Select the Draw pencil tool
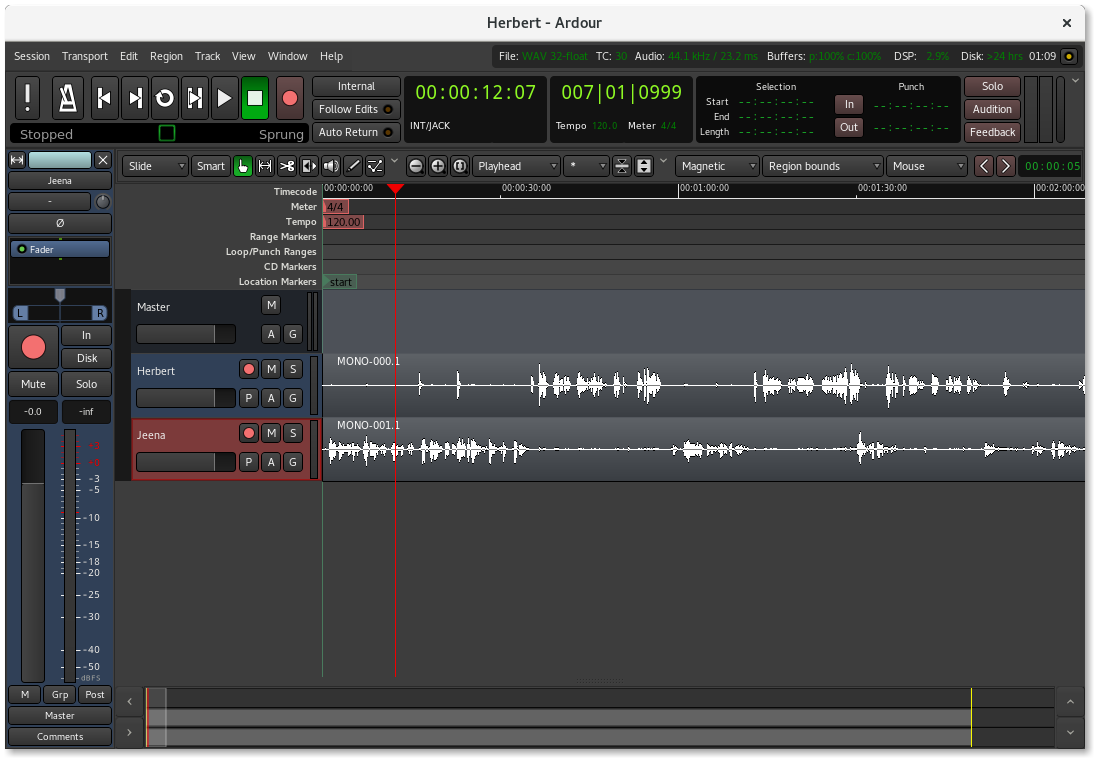Screen dimensions: 1094x758 pos(354,166)
